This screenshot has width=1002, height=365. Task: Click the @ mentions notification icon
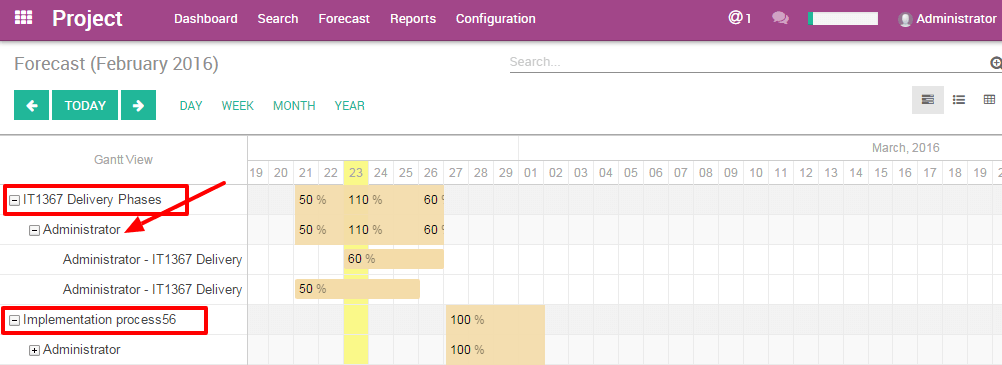[x=739, y=18]
